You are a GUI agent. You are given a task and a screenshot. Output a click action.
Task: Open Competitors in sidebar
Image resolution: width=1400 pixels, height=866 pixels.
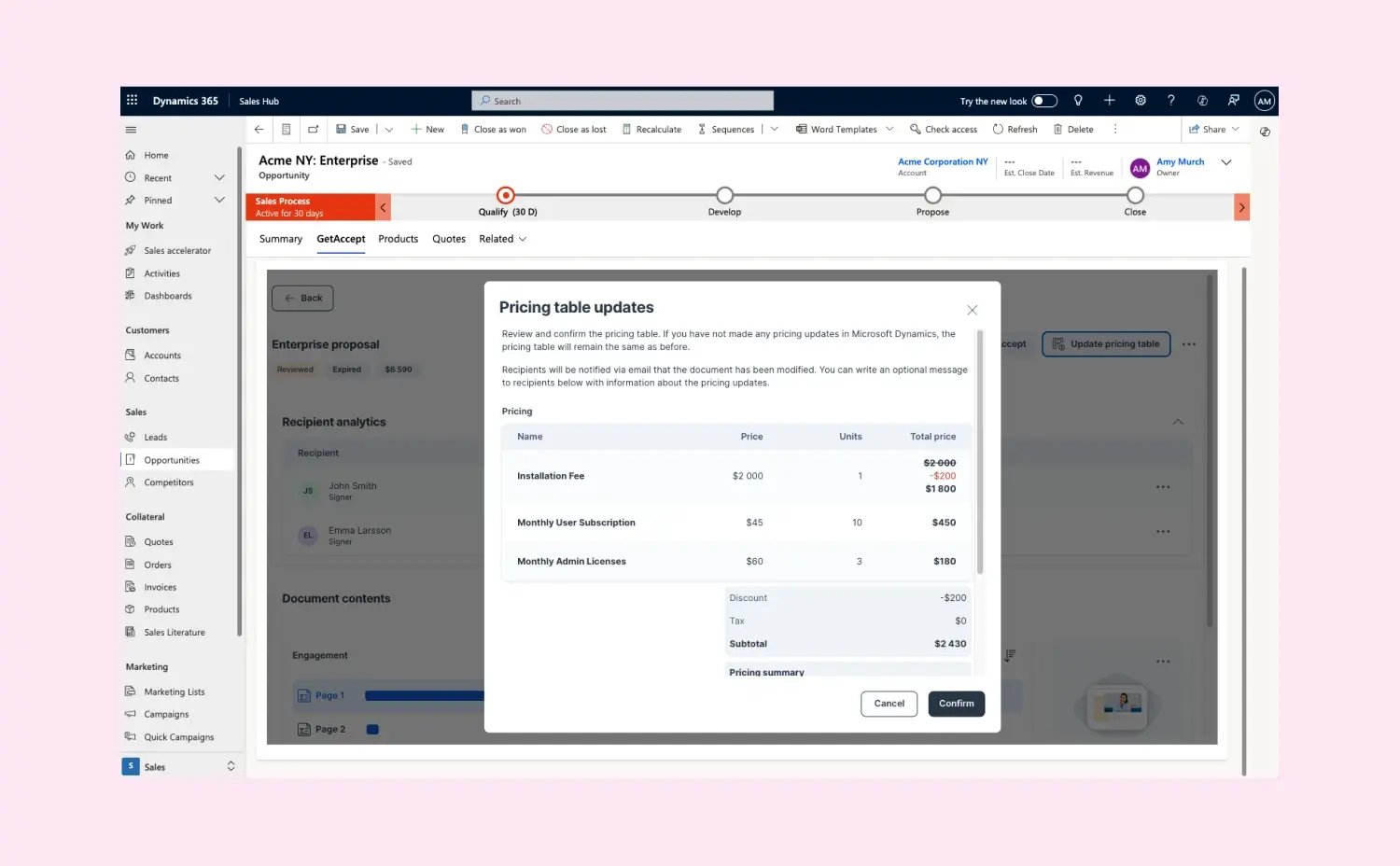point(169,482)
